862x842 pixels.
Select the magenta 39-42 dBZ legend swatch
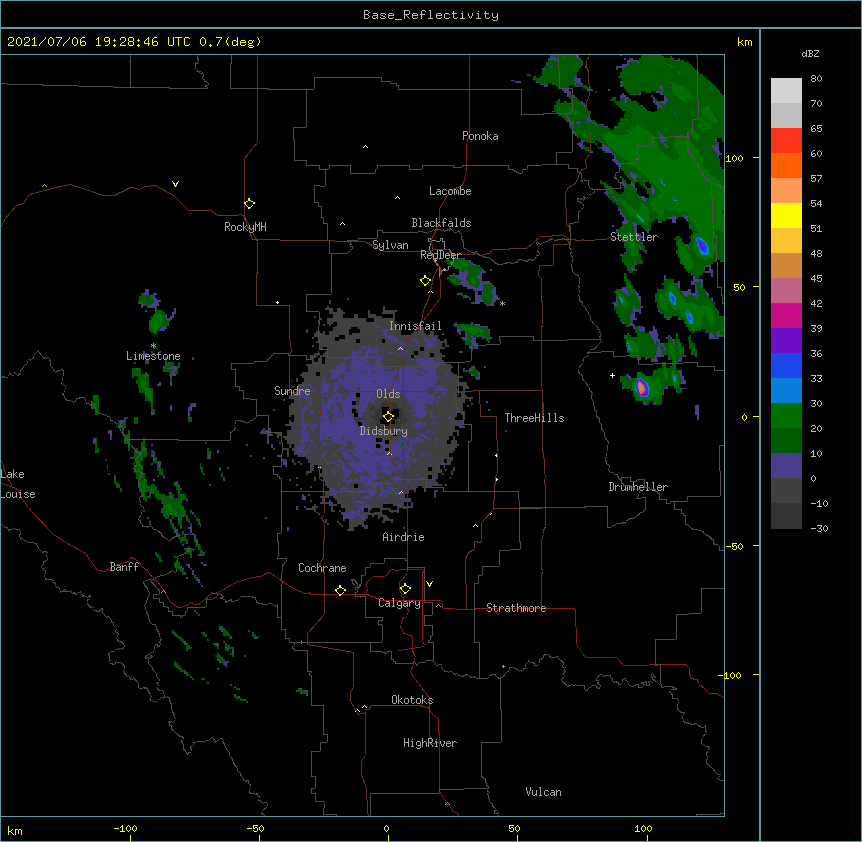click(x=786, y=315)
